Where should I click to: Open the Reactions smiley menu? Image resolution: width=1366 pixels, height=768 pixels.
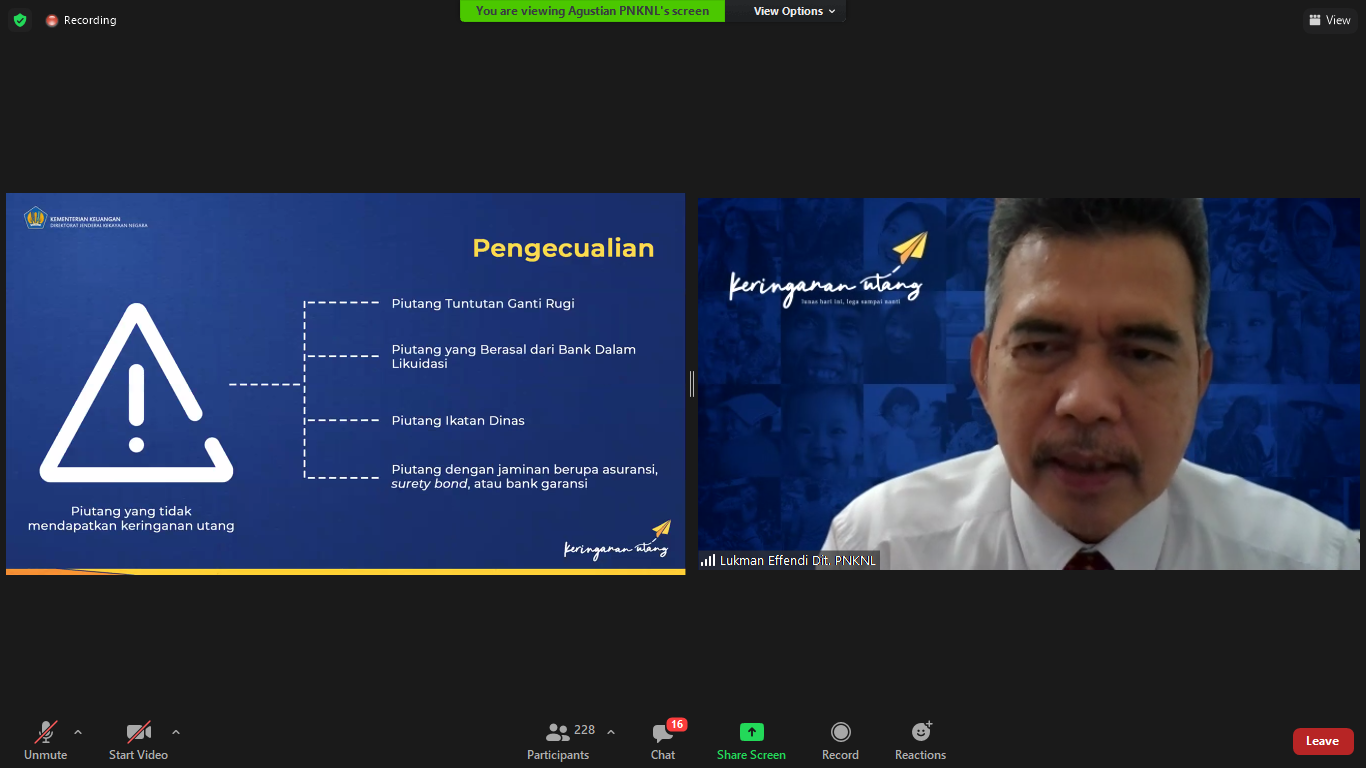(920, 732)
